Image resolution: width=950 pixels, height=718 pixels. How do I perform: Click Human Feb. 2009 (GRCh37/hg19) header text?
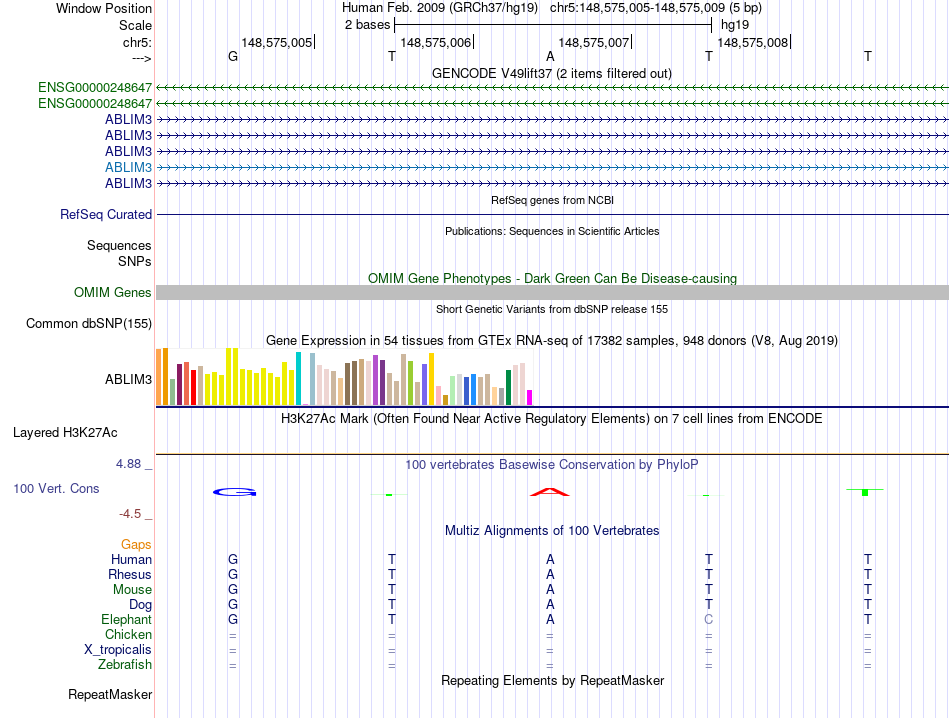tap(440, 8)
